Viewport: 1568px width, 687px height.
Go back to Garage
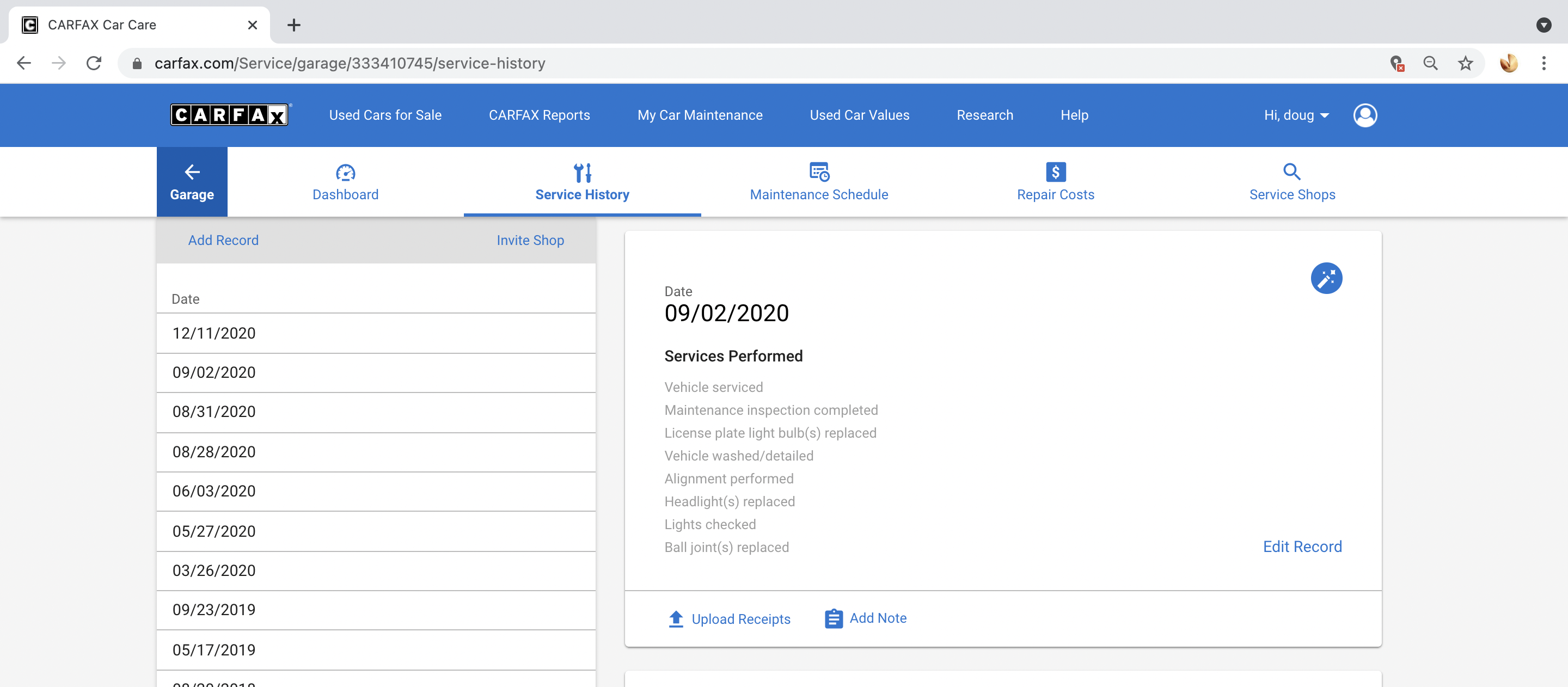pyautogui.click(x=192, y=182)
